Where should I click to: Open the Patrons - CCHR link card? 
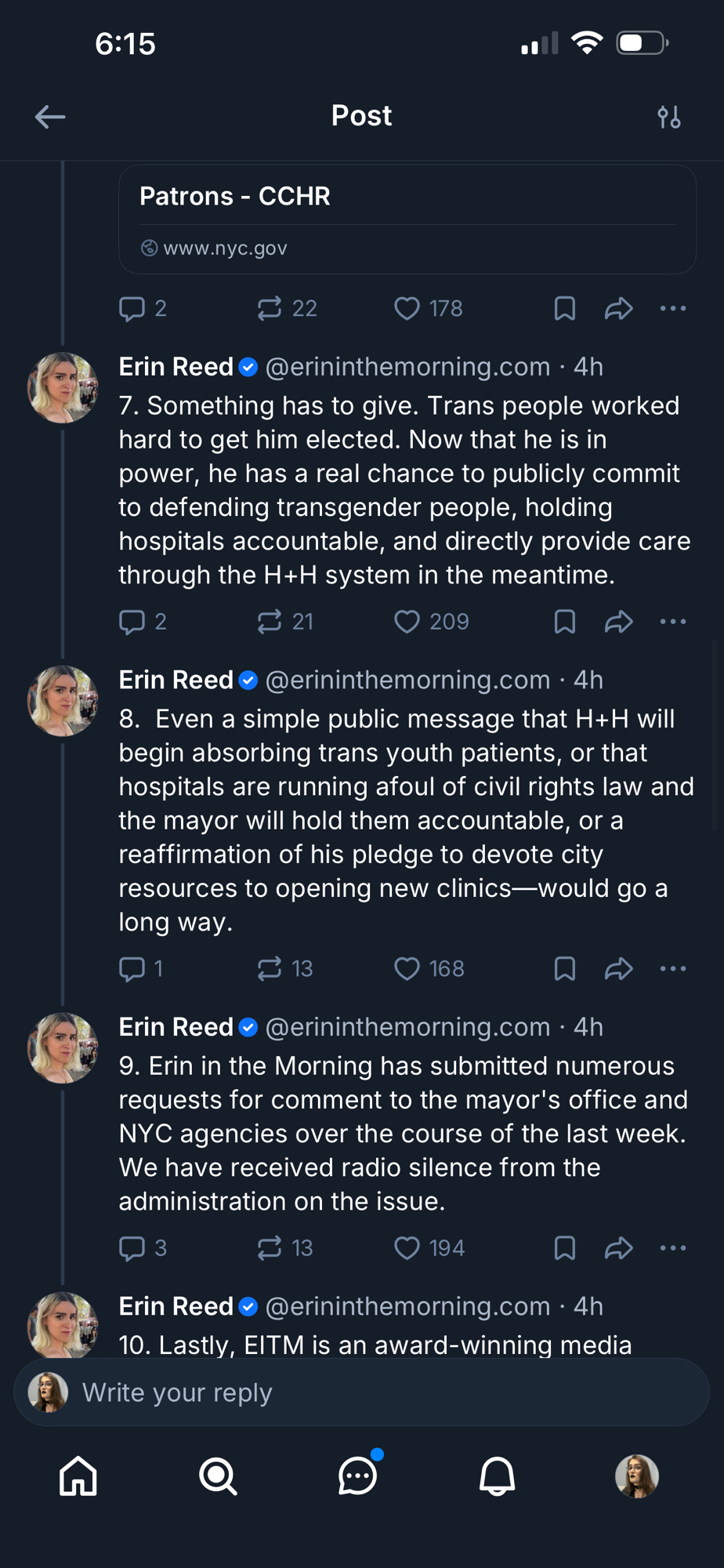point(407,220)
